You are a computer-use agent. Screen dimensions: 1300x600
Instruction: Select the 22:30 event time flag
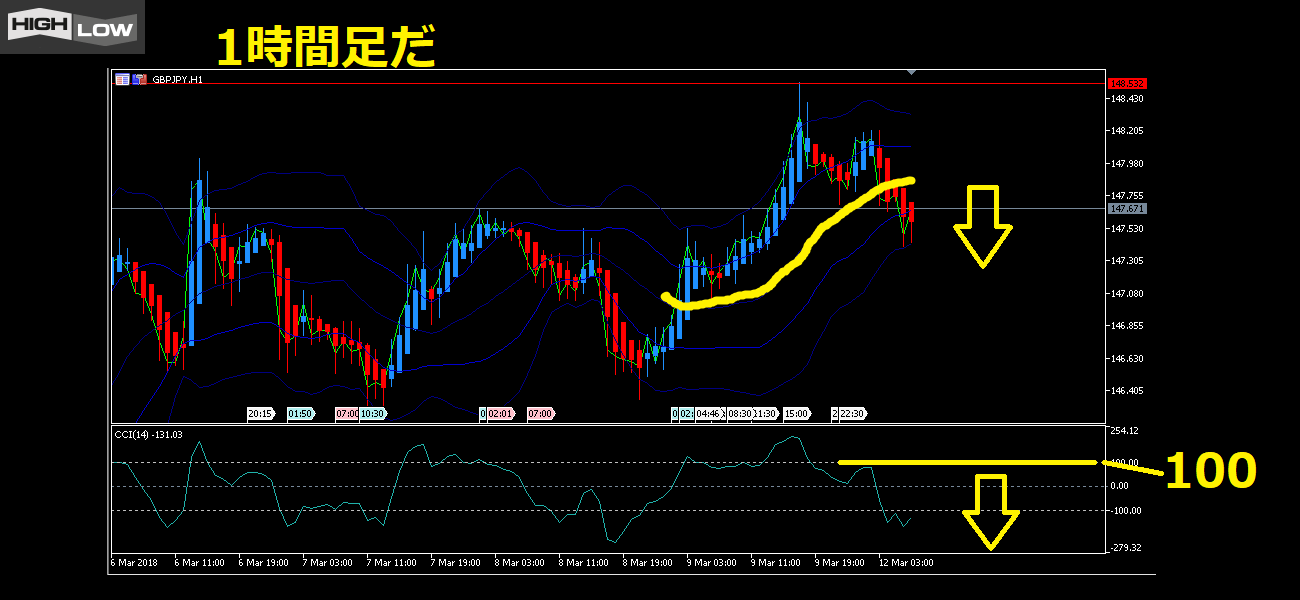[x=853, y=413]
